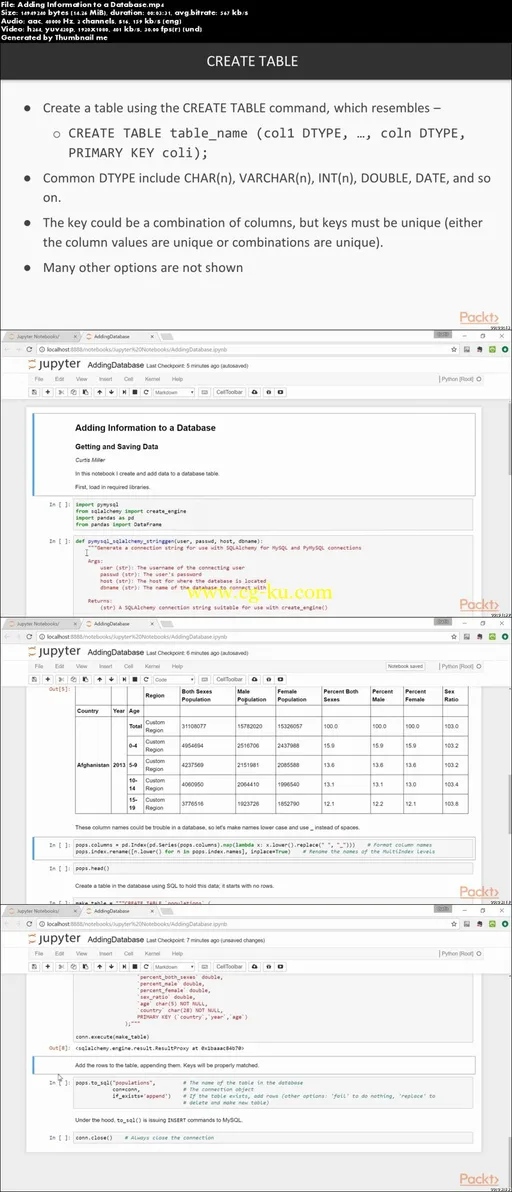The width and height of the screenshot is (512, 1192).
Task: Click the pops.to_sql('populations' code cell
Action: 272,1093
